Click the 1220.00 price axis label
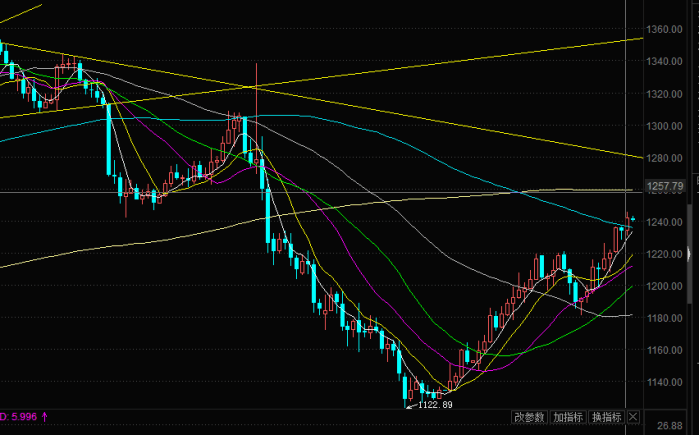This screenshot has height=435, width=699. (664, 254)
